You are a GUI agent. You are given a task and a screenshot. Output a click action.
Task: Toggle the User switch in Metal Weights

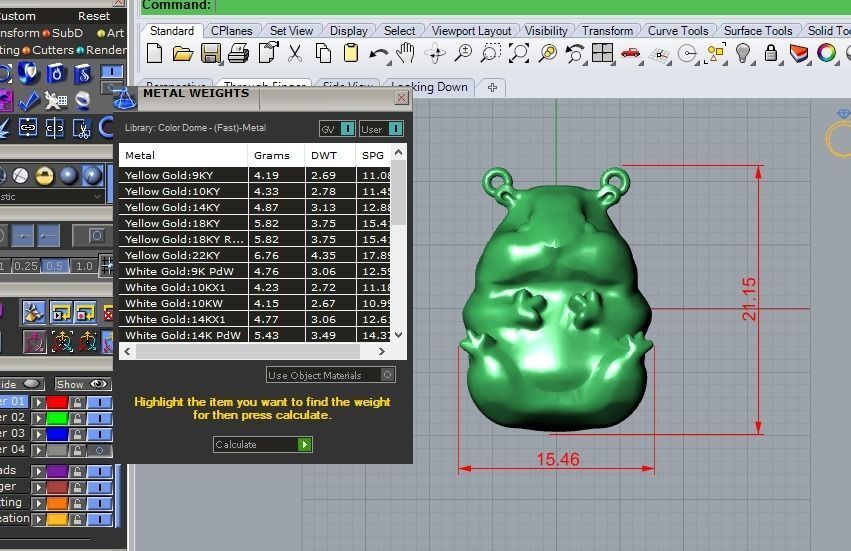382,129
